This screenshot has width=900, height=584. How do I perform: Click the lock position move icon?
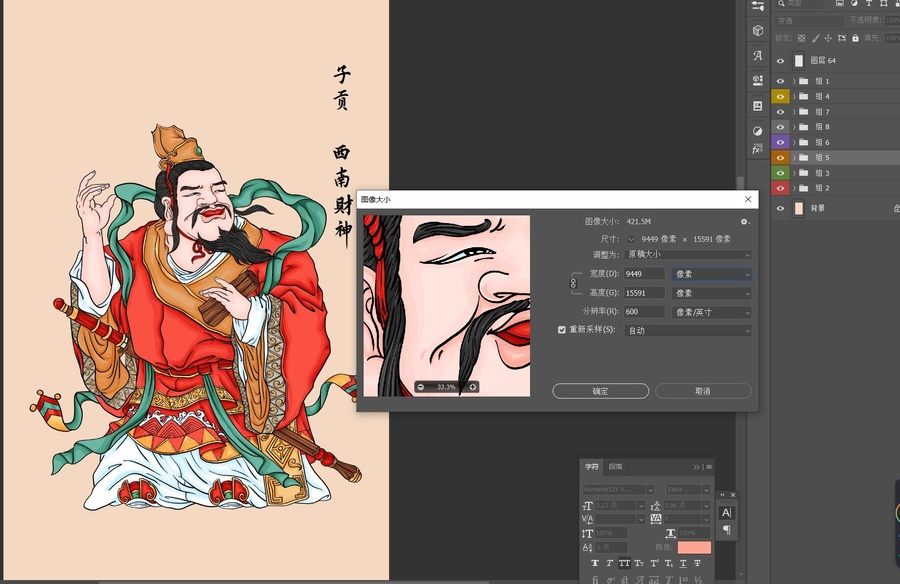pyautogui.click(x=828, y=38)
